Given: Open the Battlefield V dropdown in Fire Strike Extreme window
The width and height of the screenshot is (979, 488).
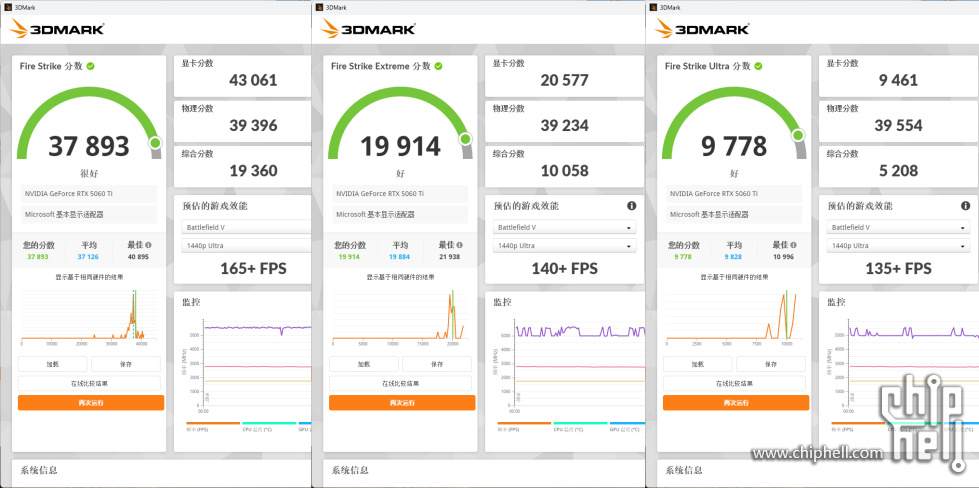Looking at the screenshot, I should (564, 227).
